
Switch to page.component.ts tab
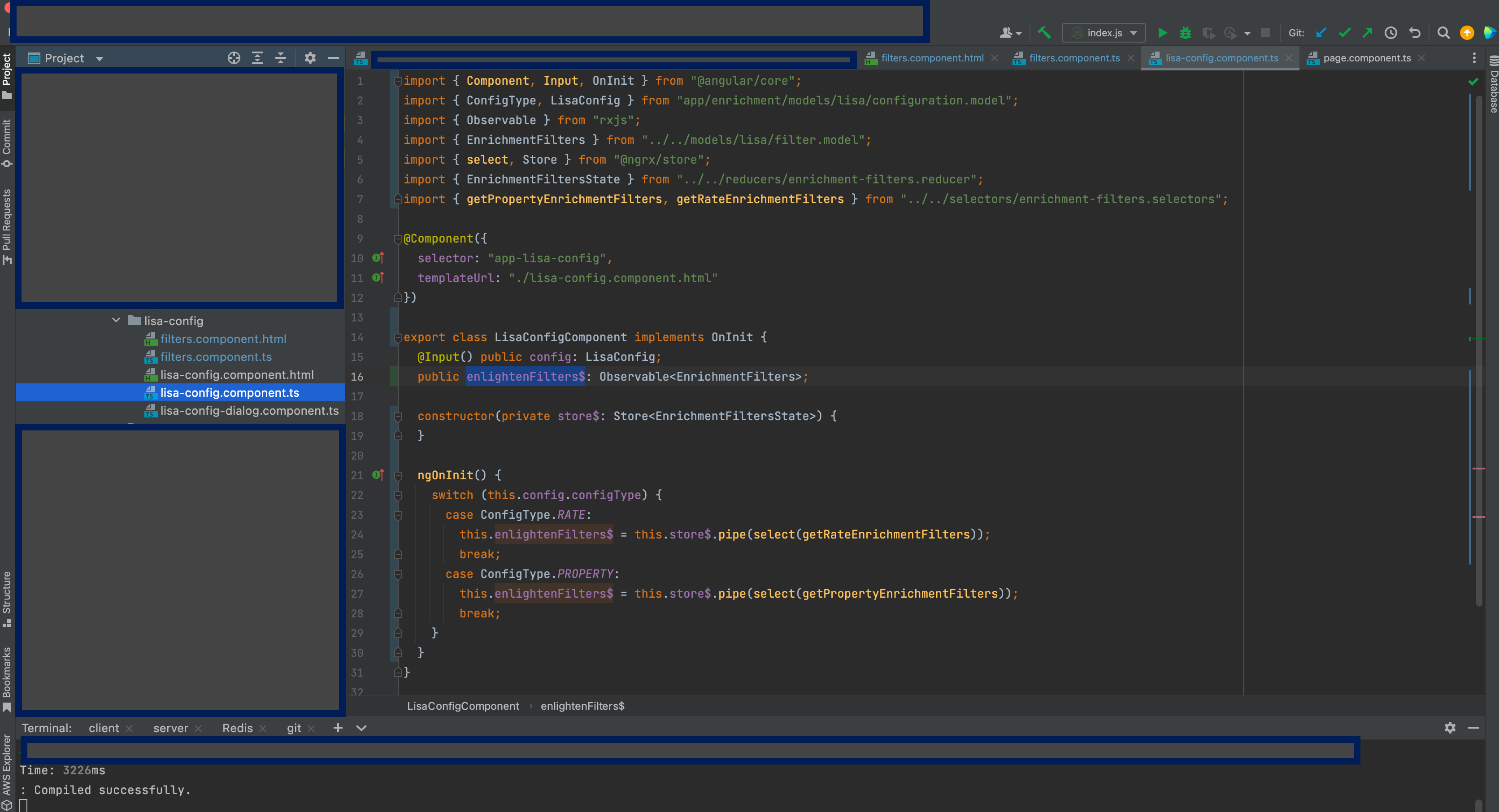[x=1366, y=58]
